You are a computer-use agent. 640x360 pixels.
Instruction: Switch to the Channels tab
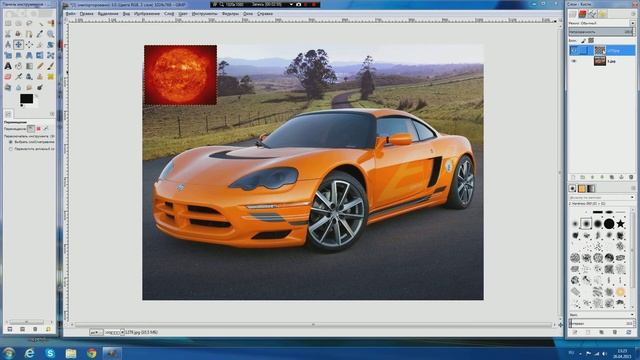pos(582,14)
